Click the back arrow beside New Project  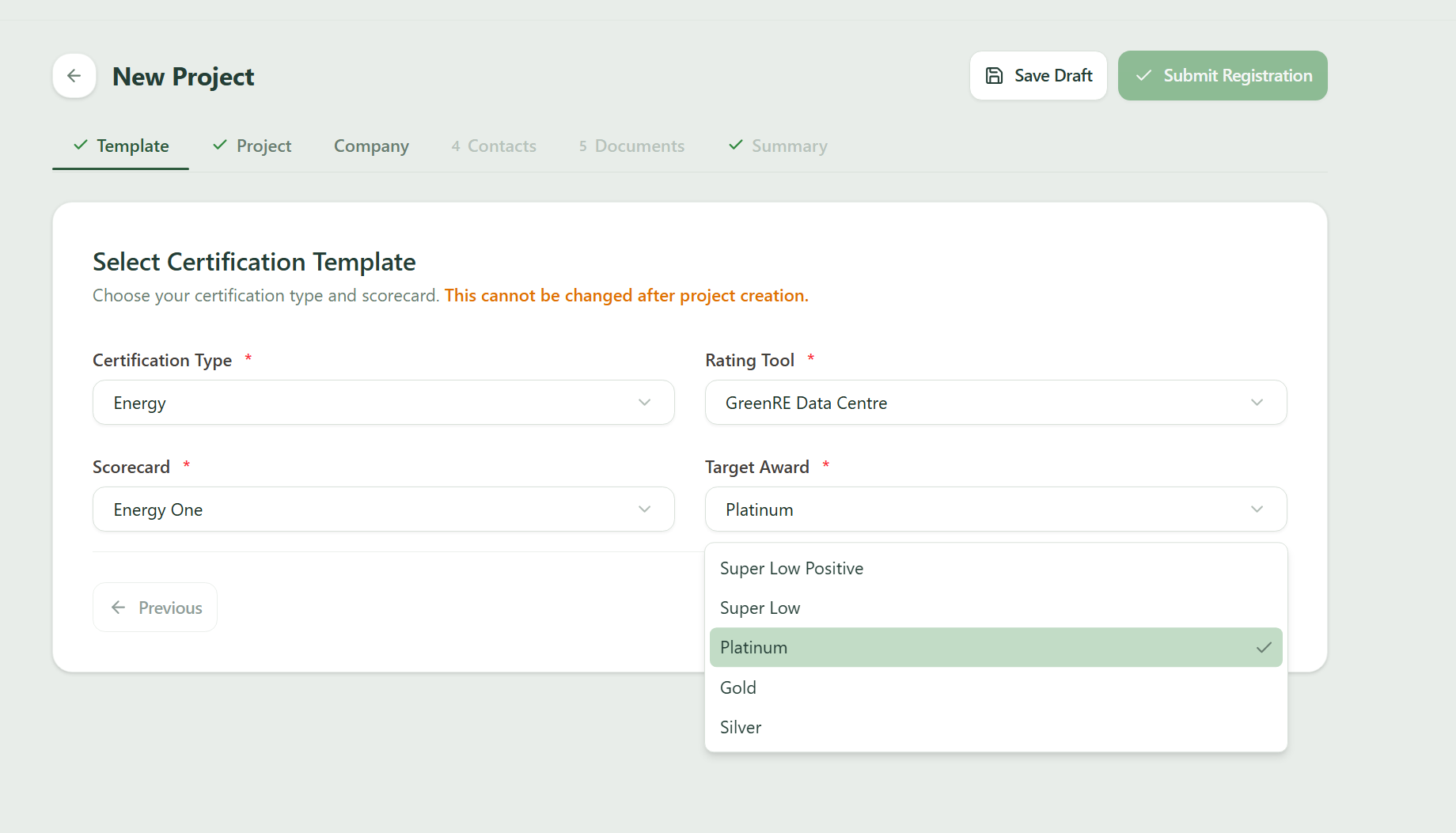(x=74, y=76)
